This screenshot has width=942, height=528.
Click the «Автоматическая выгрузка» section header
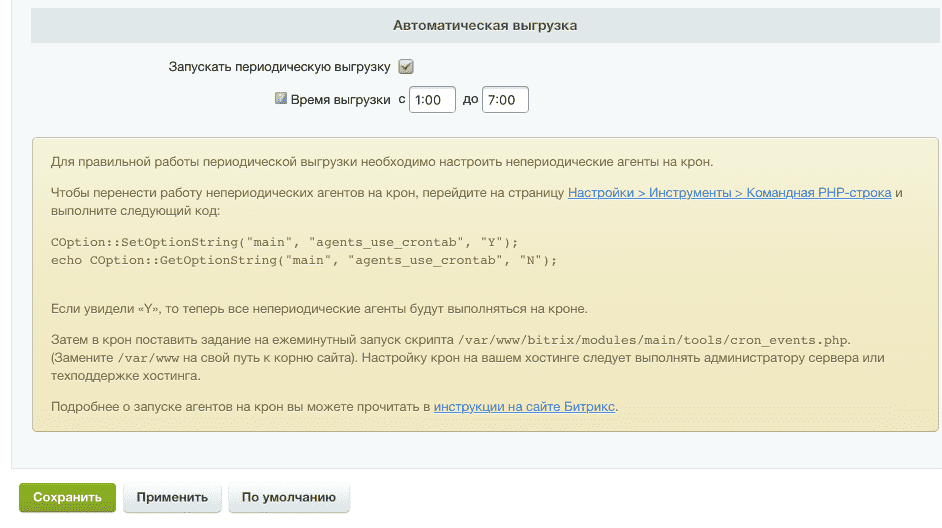coord(484,25)
